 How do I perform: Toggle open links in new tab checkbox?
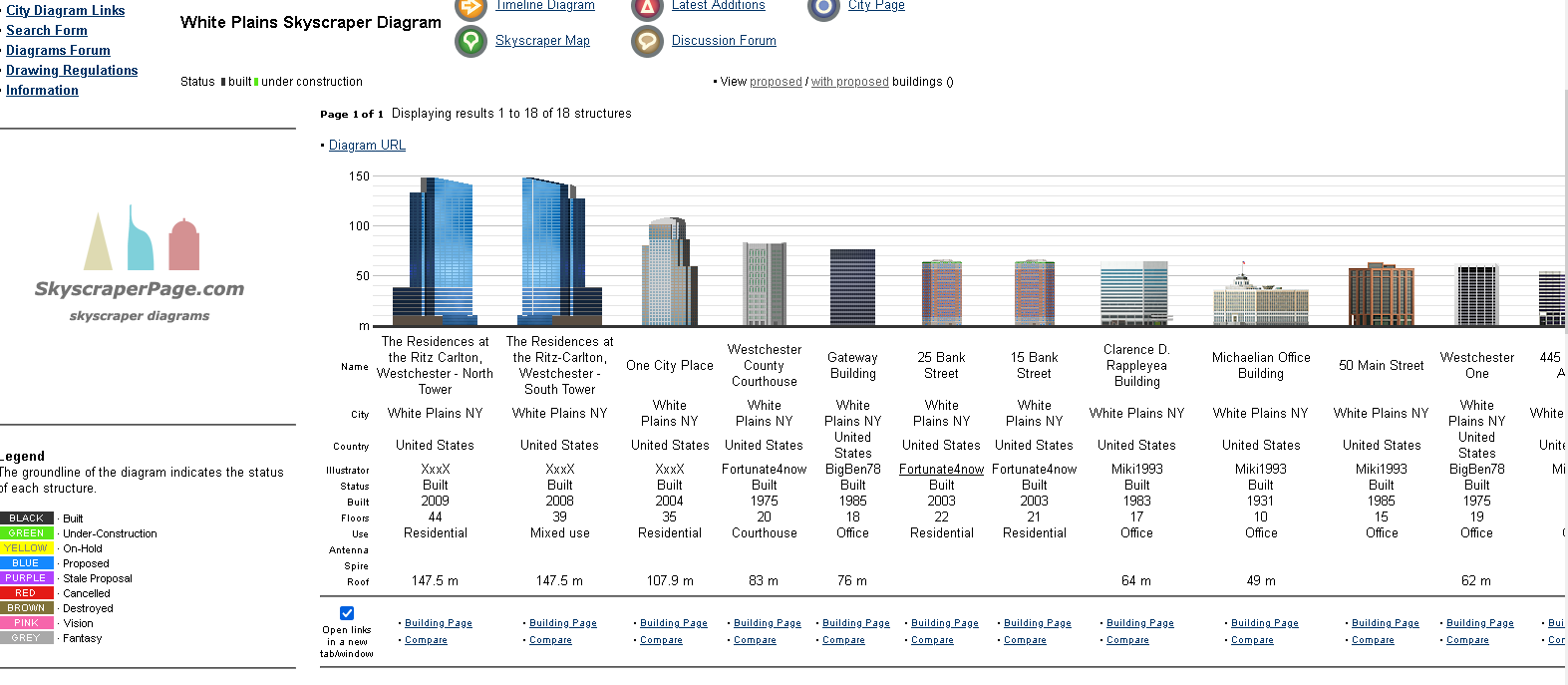(347, 613)
